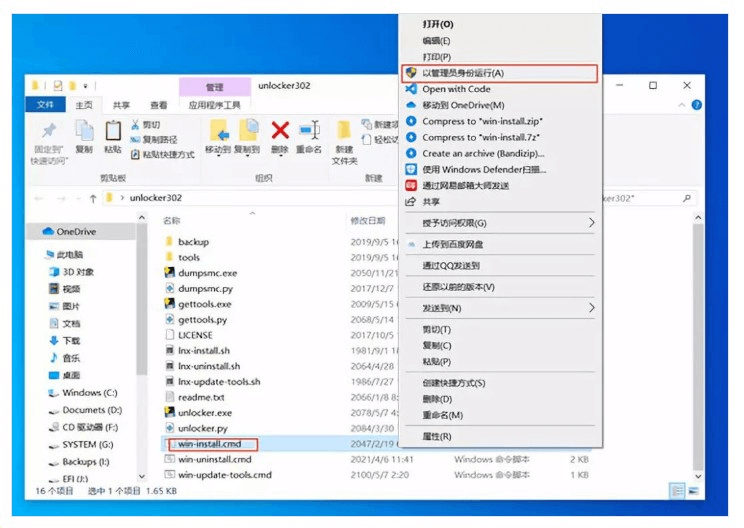Click the Move To ribbon icon
744x528 pixels.
218,131
